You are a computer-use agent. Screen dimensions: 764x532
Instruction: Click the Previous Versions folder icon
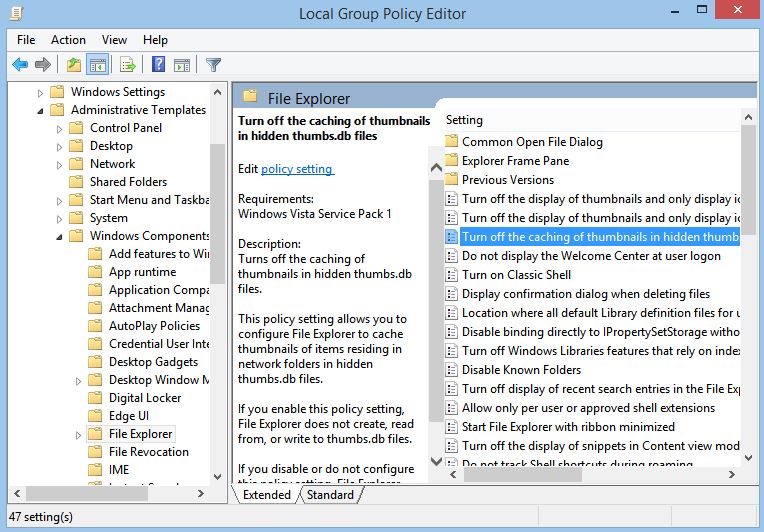452,179
